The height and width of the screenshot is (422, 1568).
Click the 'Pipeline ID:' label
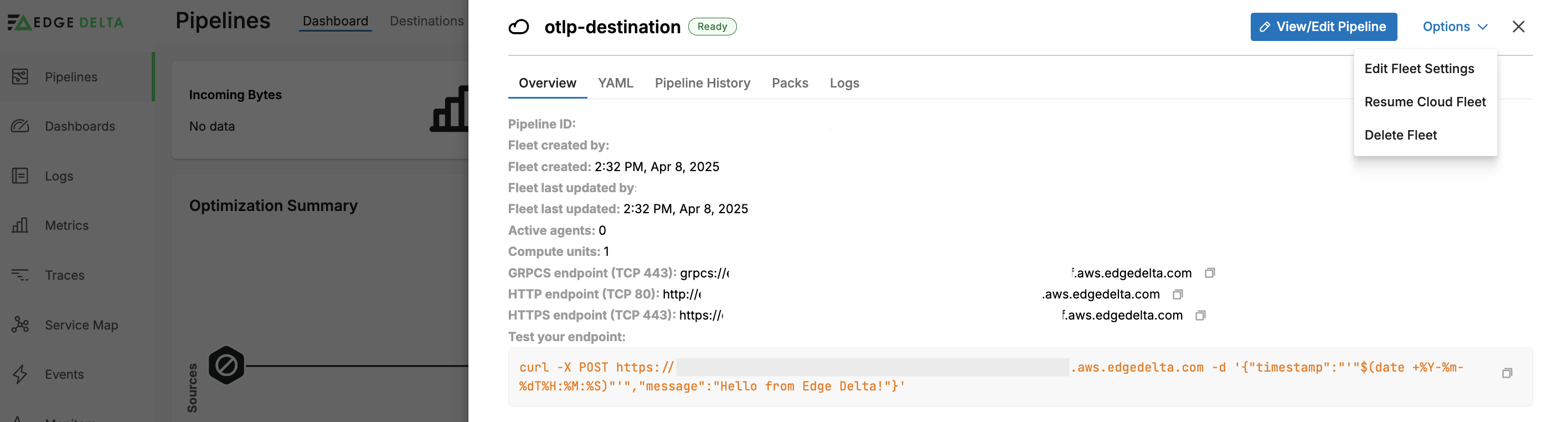point(541,124)
